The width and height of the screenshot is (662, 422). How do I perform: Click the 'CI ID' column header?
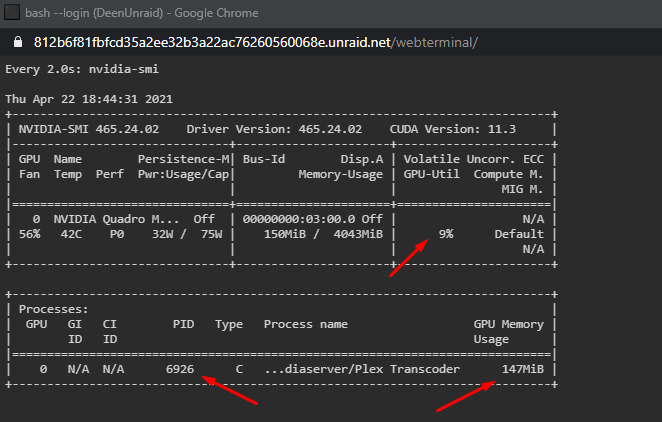click(x=110, y=332)
